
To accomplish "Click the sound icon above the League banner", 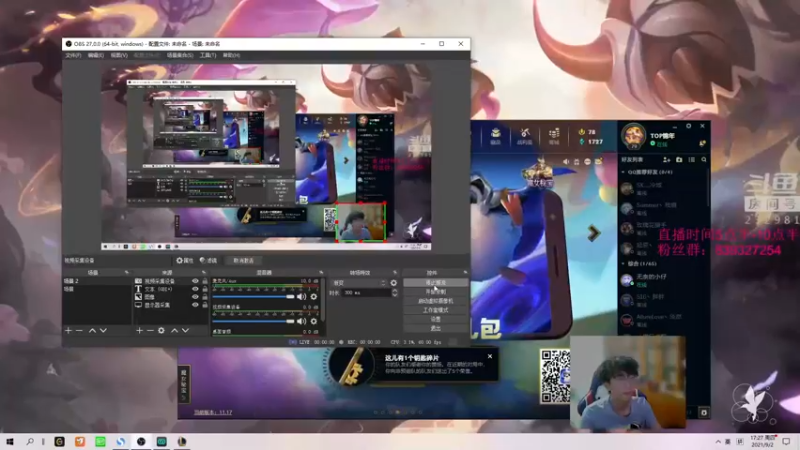I will pyautogui.click(x=566, y=162).
